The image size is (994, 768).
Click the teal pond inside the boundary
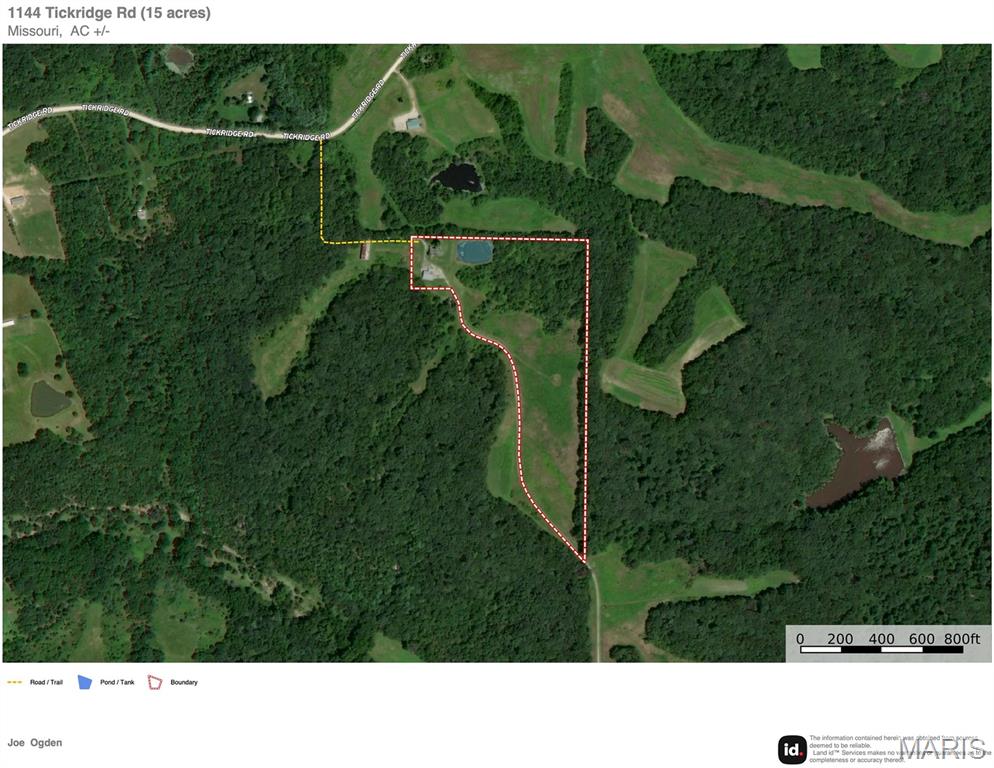(x=475, y=252)
